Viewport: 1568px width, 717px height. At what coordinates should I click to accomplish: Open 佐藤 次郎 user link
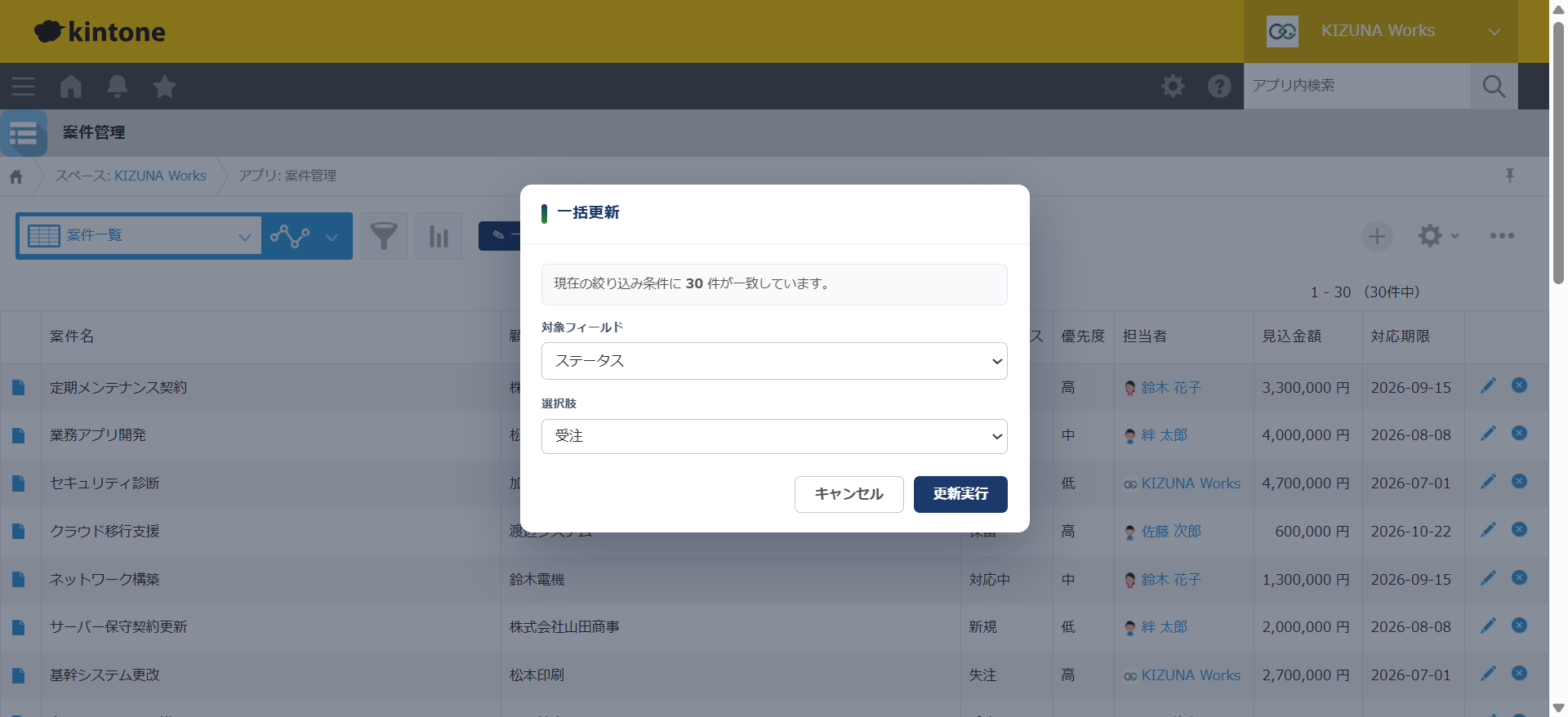coord(1171,532)
